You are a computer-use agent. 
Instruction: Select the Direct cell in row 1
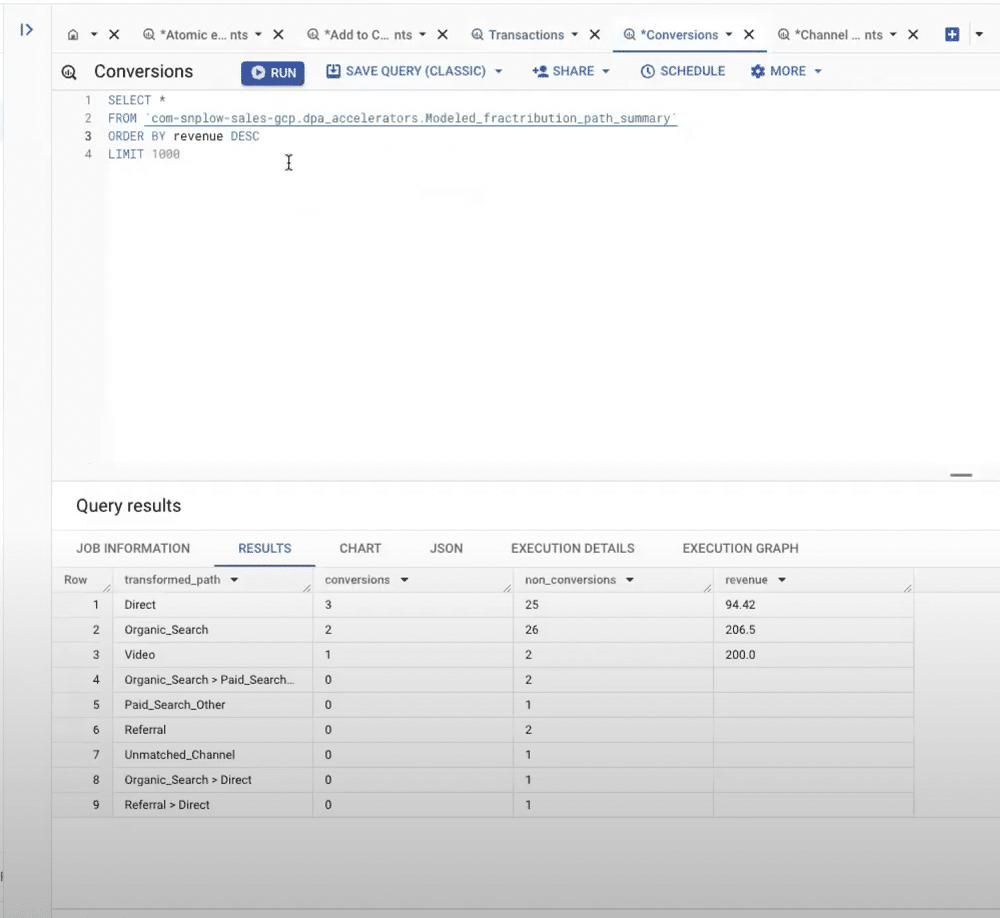click(x=213, y=605)
